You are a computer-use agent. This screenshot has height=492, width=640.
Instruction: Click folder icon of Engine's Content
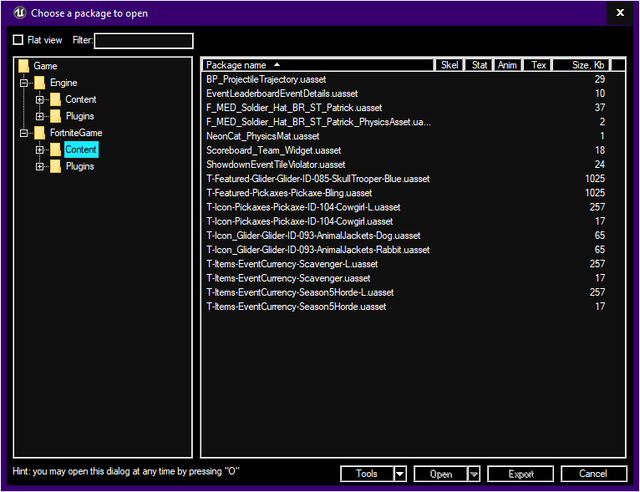tap(56, 99)
